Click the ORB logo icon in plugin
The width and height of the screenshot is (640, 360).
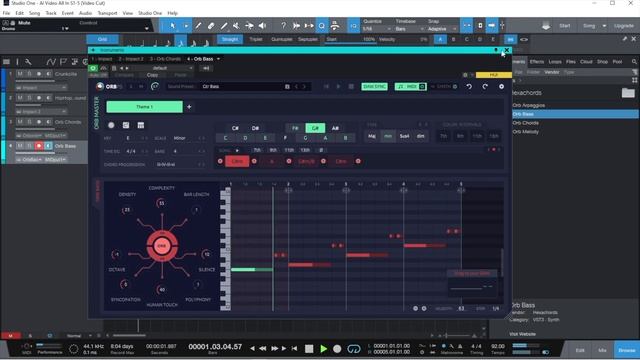[100, 86]
